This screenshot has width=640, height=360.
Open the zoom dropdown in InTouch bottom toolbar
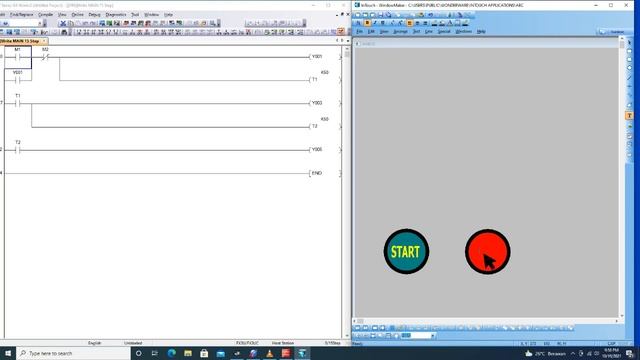(433, 336)
